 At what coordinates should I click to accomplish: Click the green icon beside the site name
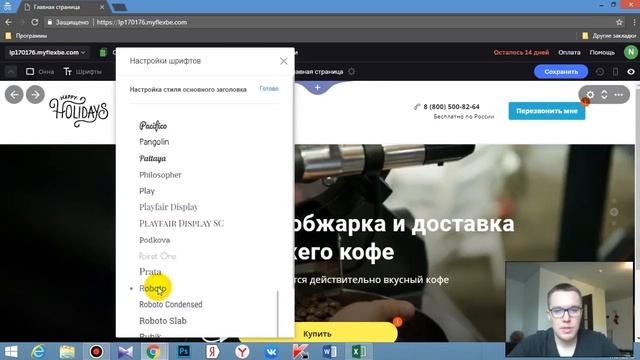[103, 52]
